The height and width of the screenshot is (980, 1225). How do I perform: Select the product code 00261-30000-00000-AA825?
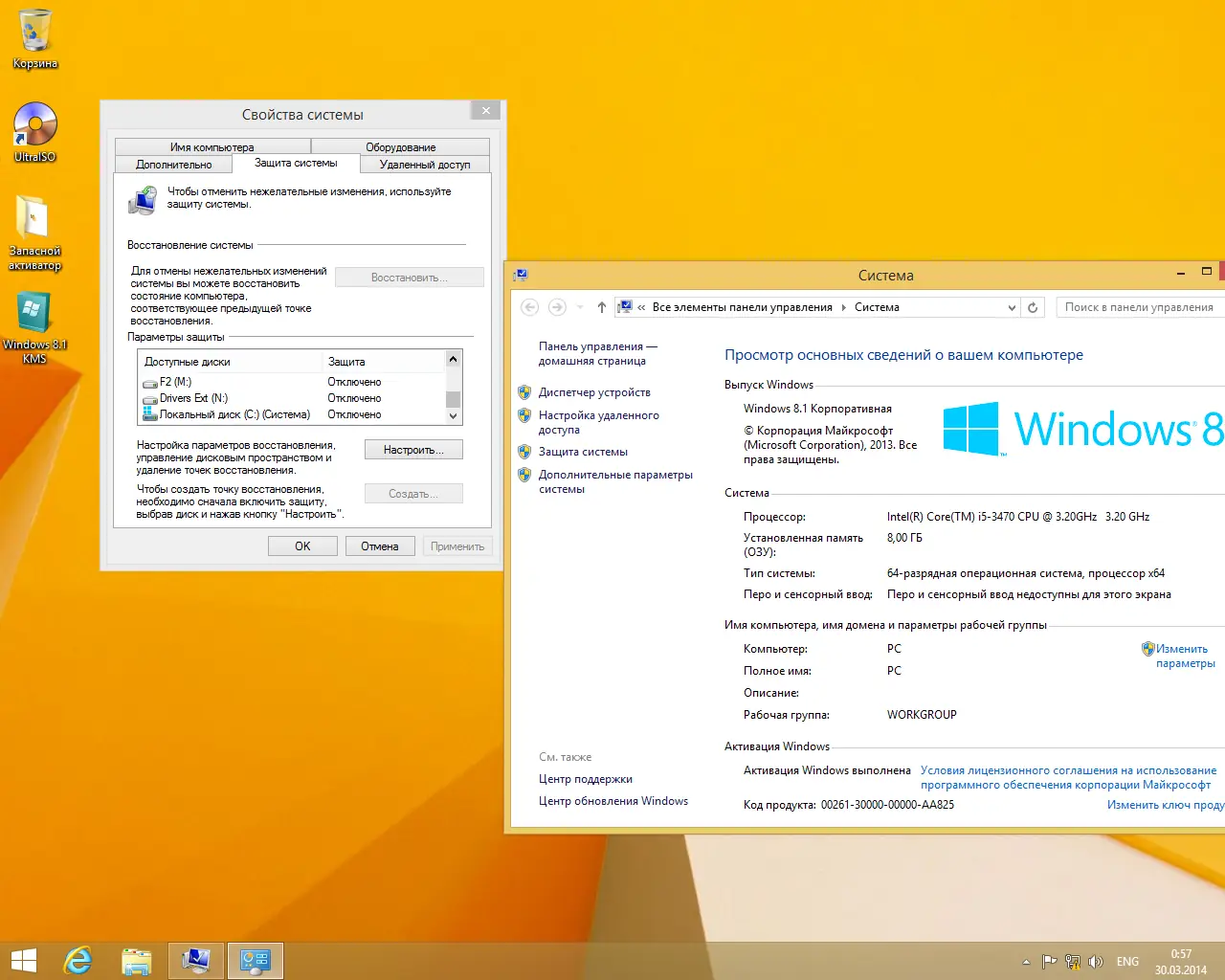(x=887, y=805)
